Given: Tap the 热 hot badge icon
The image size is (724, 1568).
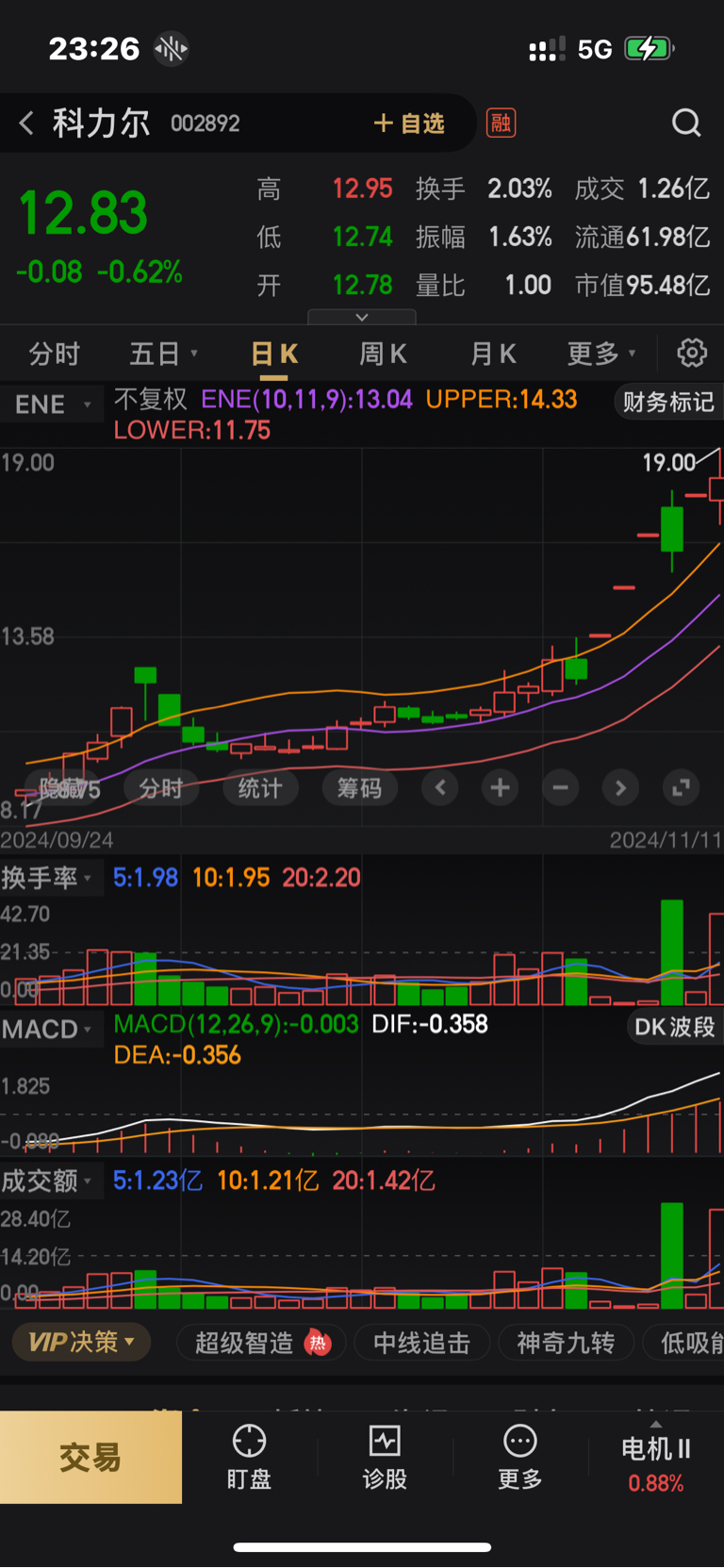Looking at the screenshot, I should [319, 1344].
